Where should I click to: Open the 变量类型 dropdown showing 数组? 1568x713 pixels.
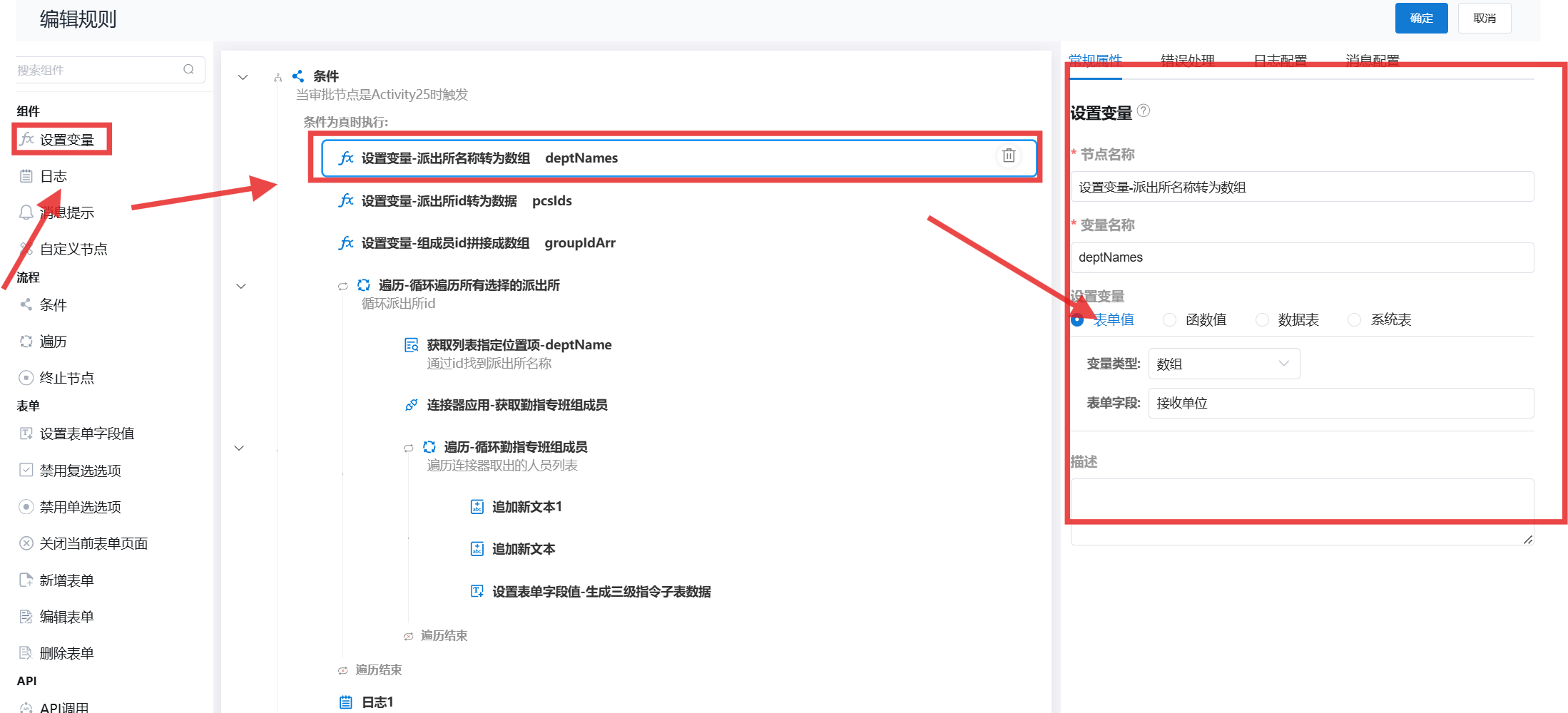click(1223, 364)
